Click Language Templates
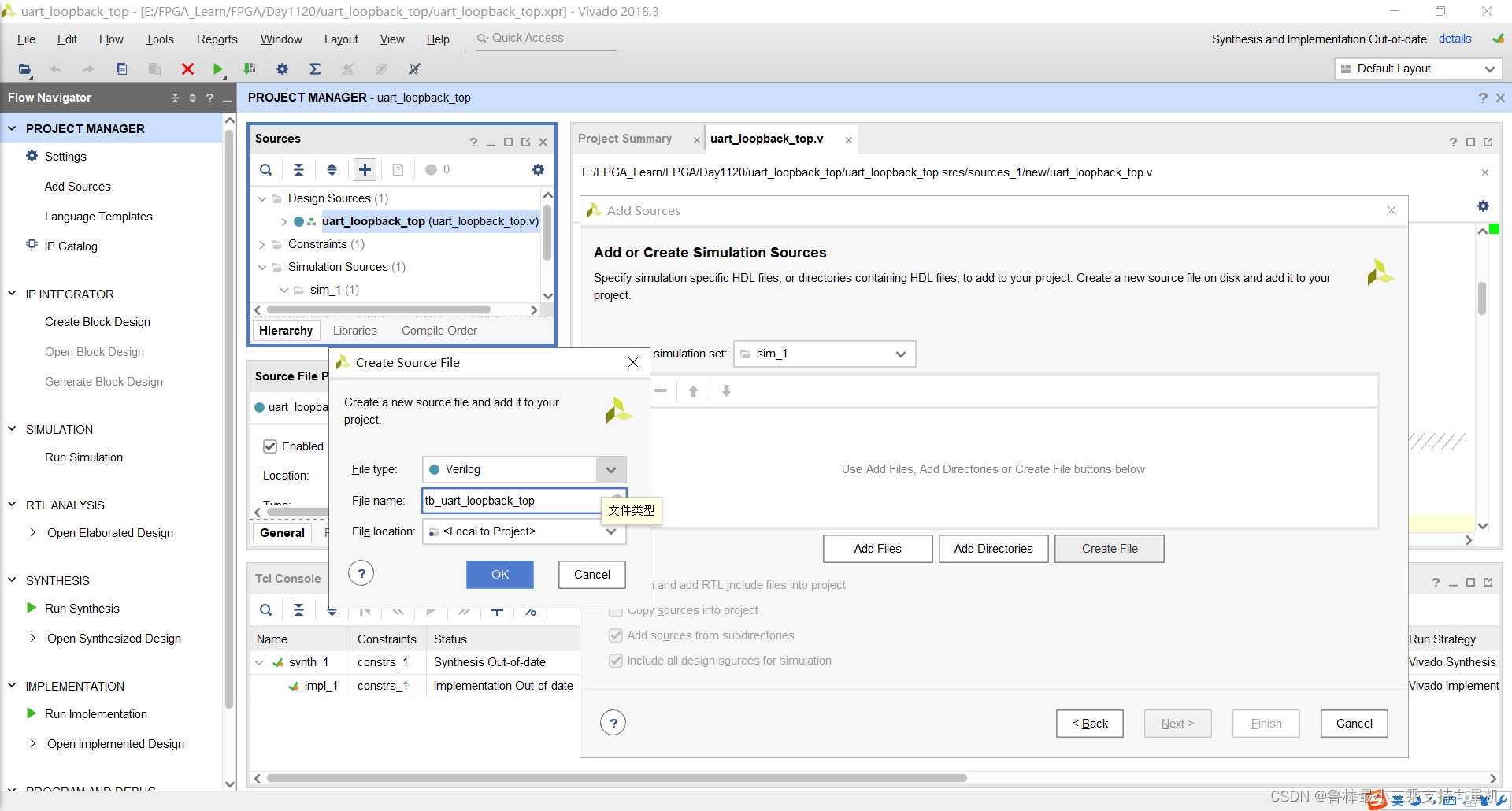 pyautogui.click(x=98, y=217)
